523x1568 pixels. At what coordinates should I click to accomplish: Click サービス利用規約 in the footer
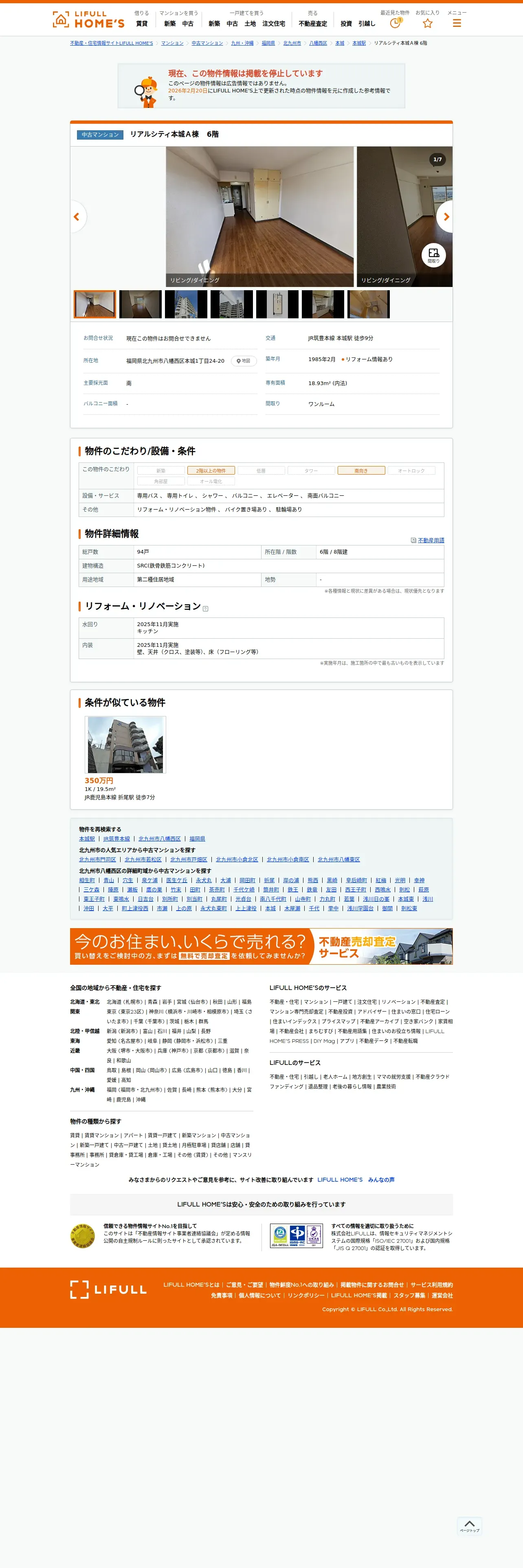point(432,1285)
